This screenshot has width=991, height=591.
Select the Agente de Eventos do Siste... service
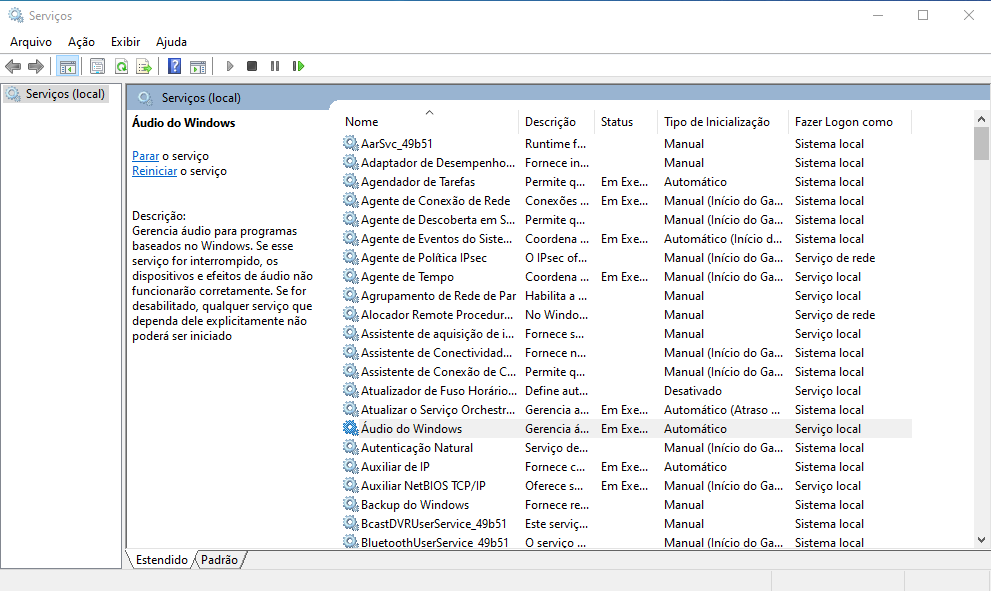437,239
